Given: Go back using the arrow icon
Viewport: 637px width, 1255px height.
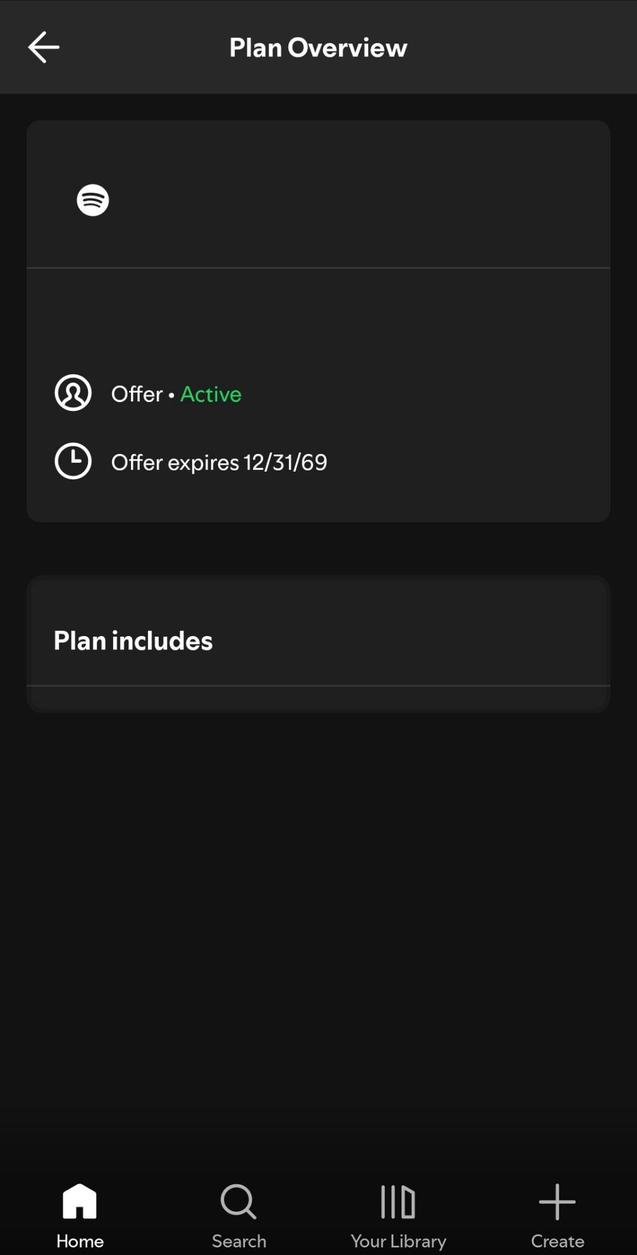Looking at the screenshot, I should [44, 47].
